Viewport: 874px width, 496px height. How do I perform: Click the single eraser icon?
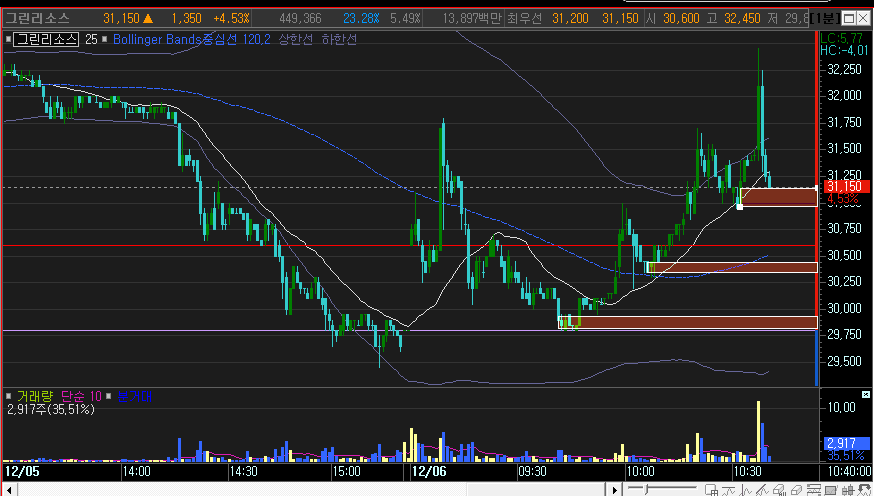(797, 490)
